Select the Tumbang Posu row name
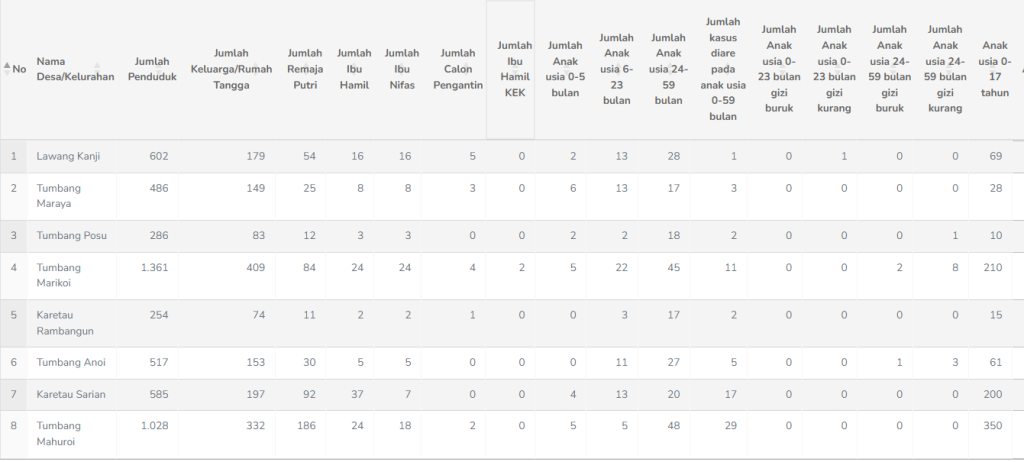1024x462 pixels. tap(72, 236)
